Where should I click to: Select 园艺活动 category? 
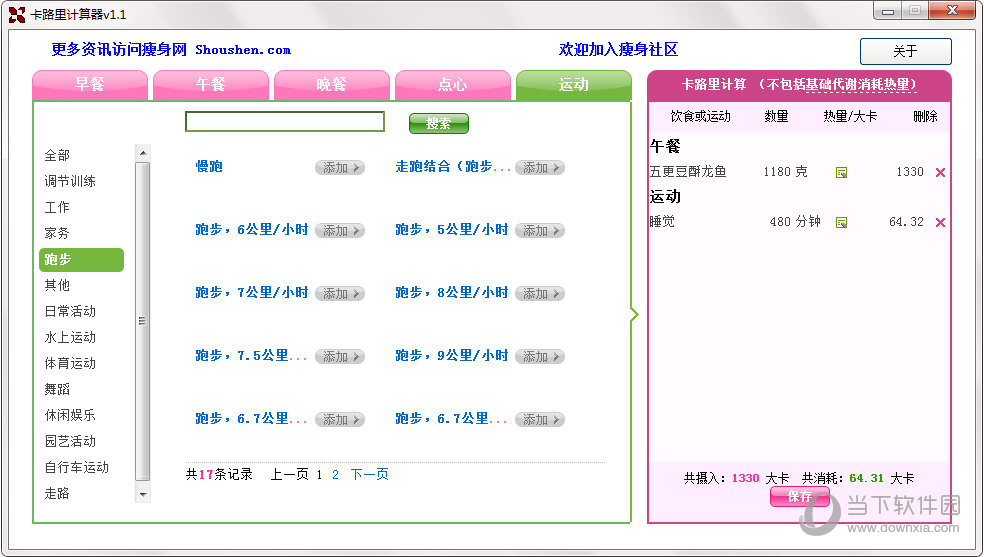pos(70,442)
